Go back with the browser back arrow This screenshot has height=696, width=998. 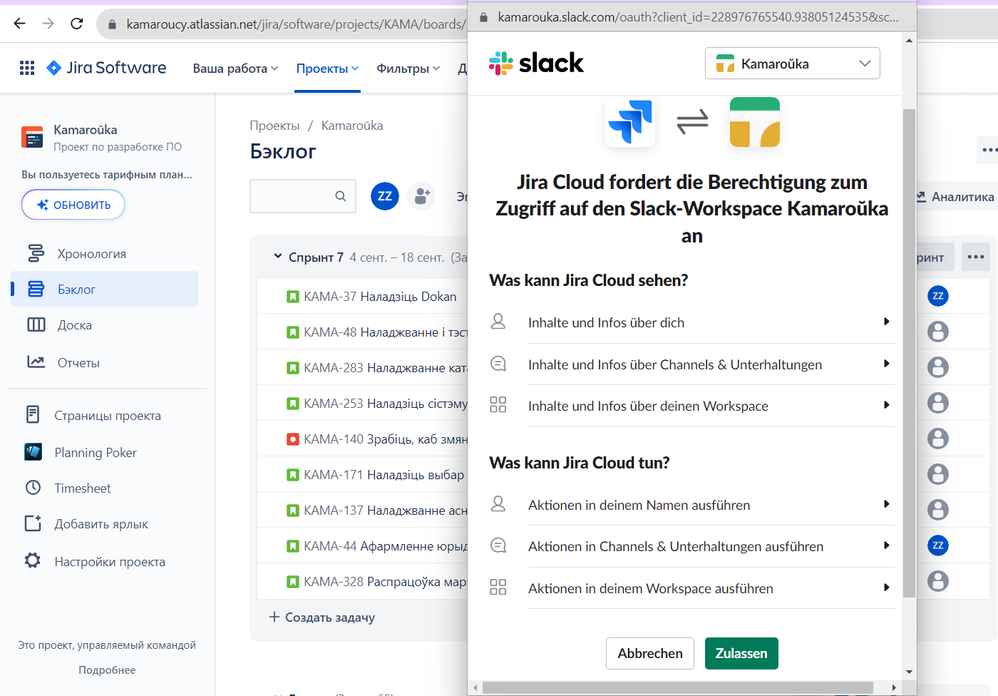(20, 24)
